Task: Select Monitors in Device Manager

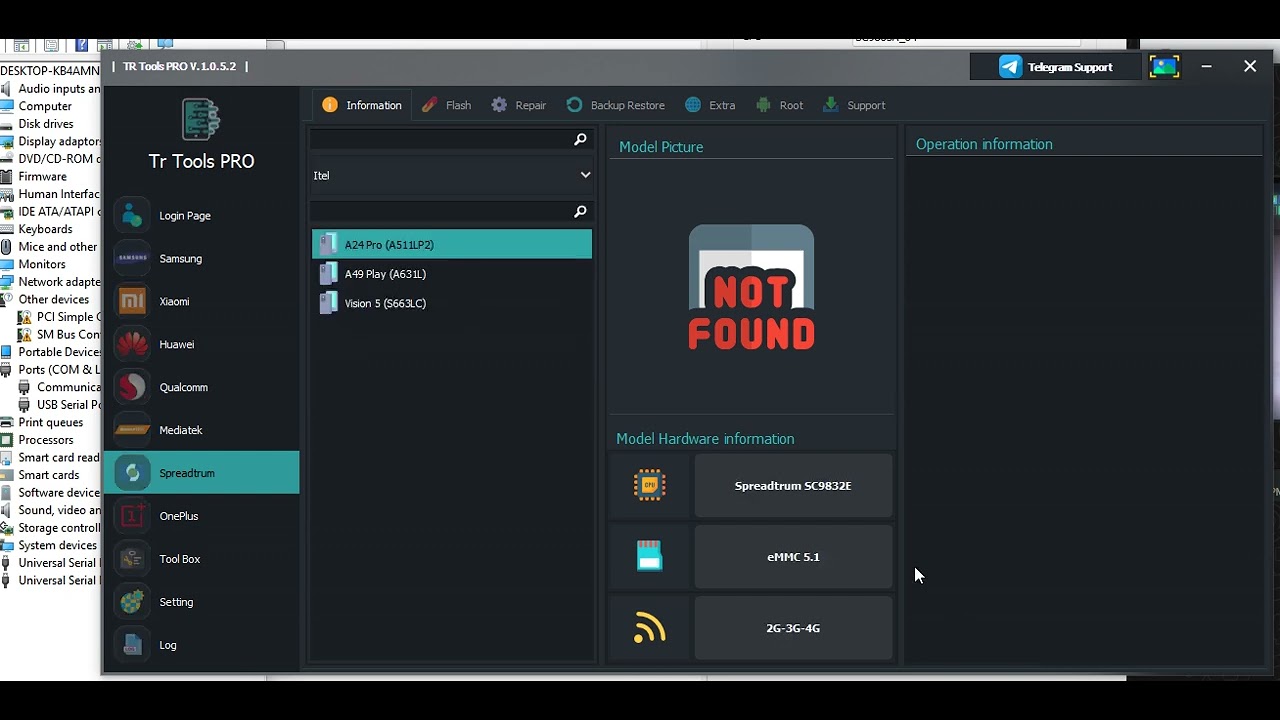Action: tap(42, 264)
